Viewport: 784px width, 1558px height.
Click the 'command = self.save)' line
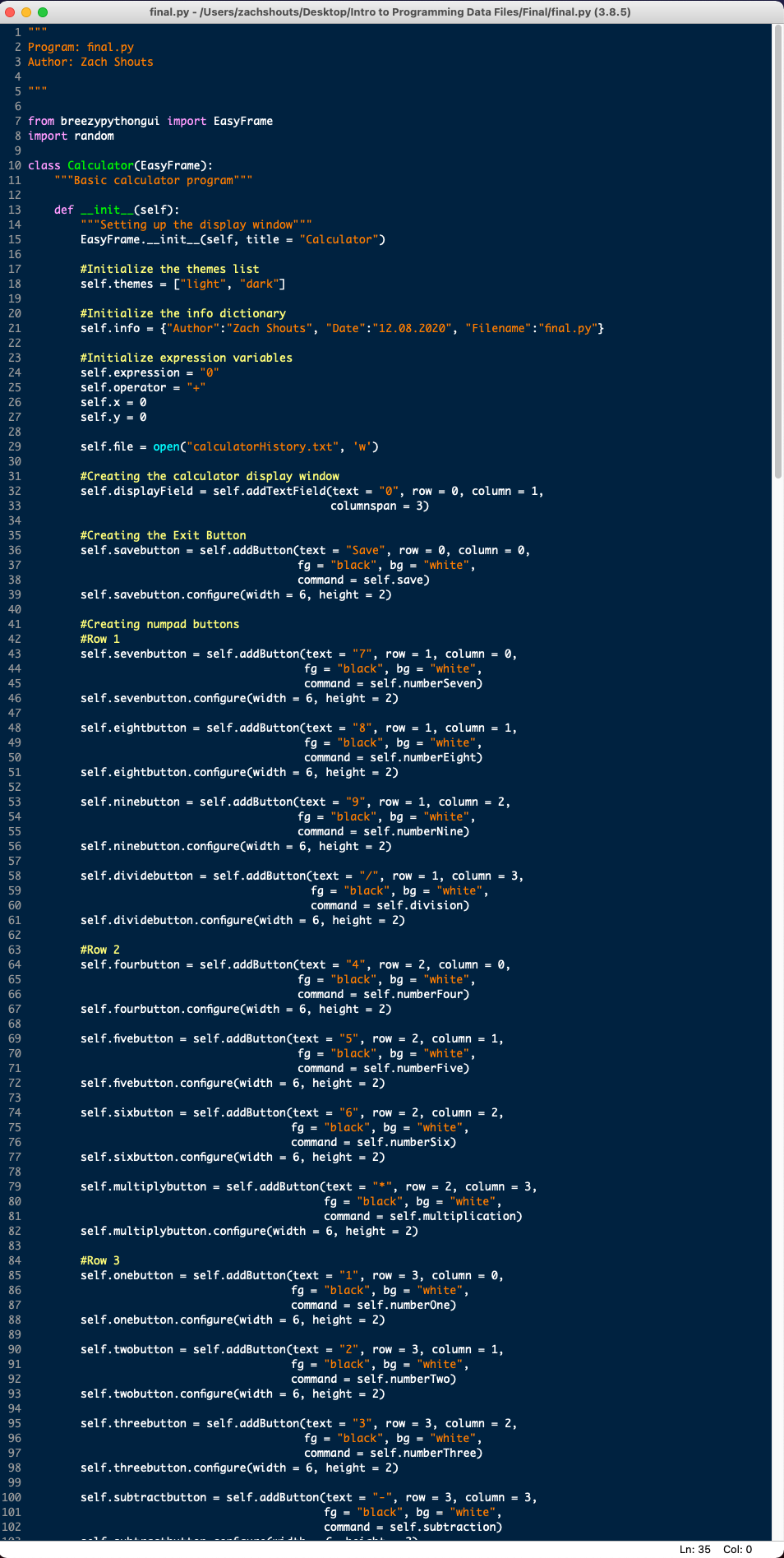click(363, 580)
